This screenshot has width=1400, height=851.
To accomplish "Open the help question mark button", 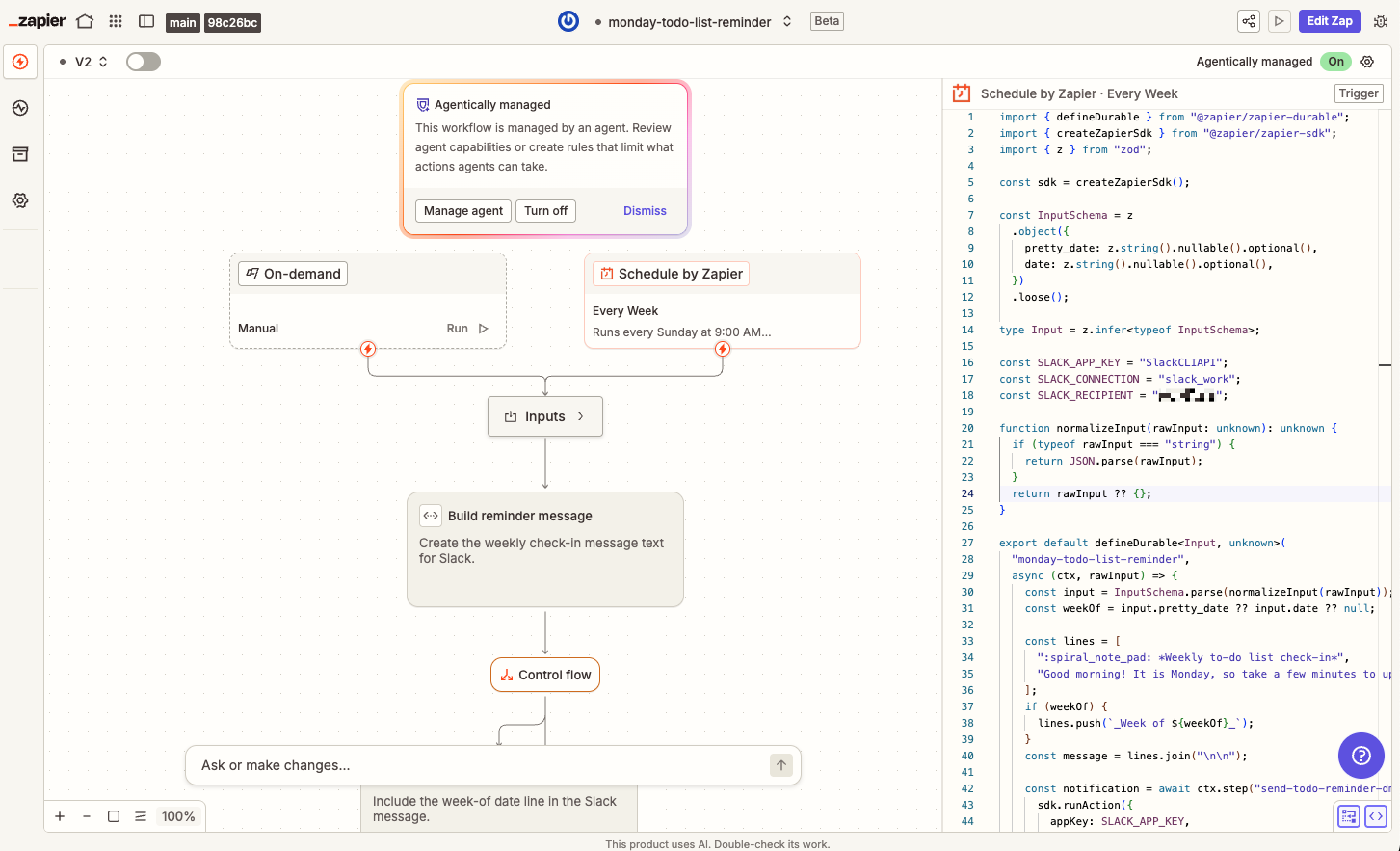I will click(1361, 756).
